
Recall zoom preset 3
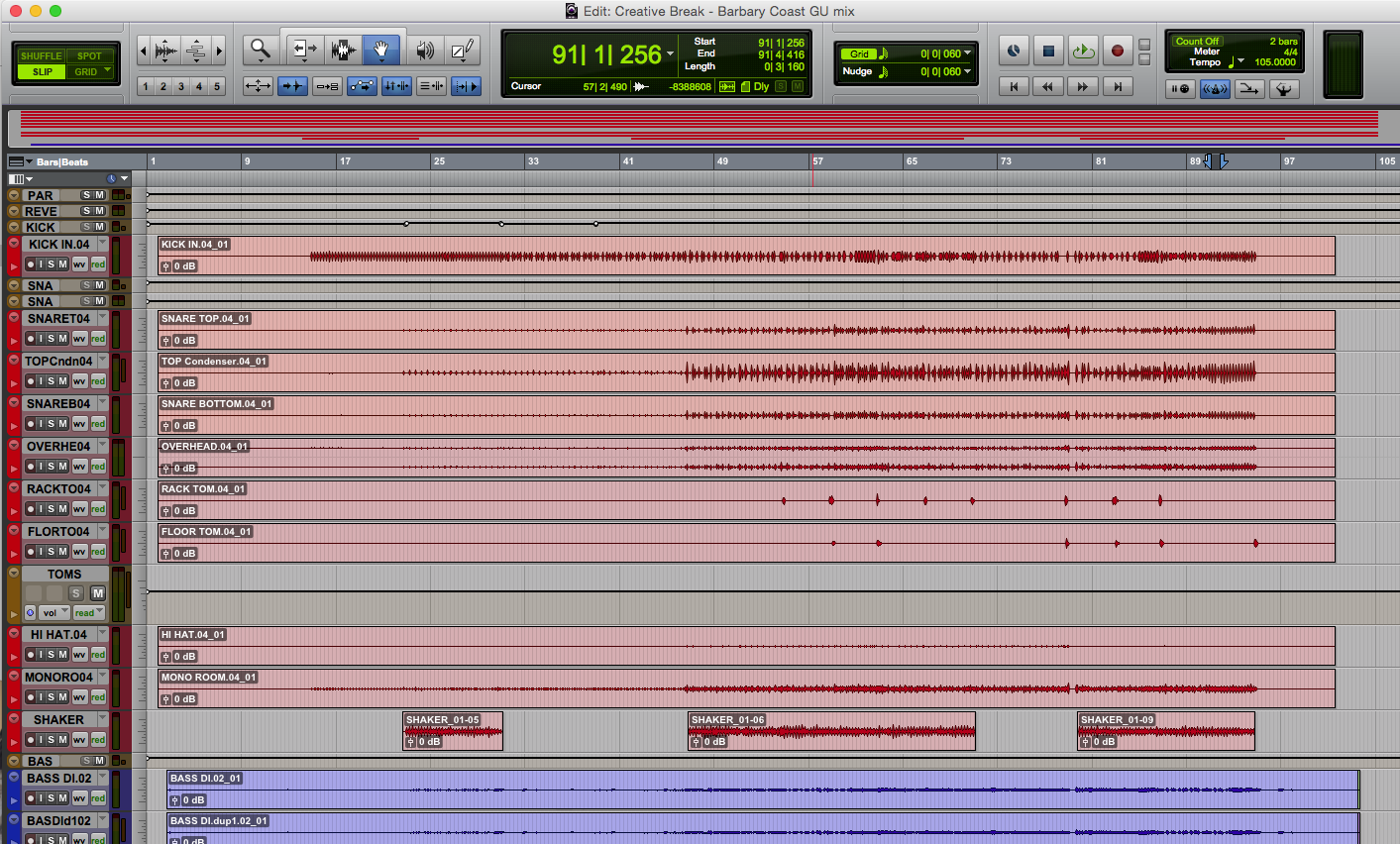click(181, 87)
